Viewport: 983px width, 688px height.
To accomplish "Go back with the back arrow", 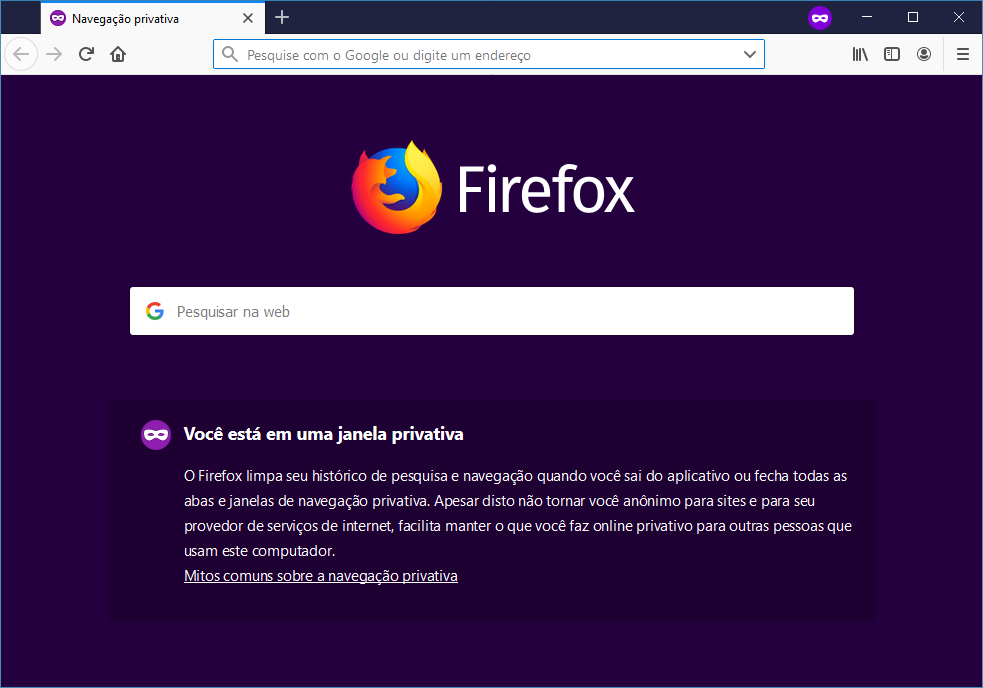I will 21,55.
